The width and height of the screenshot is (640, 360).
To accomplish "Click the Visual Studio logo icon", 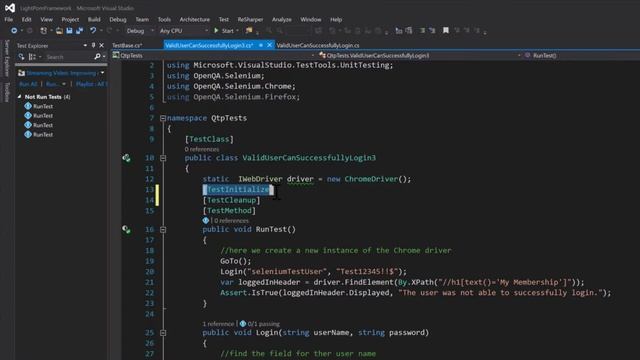I will pos(10,7).
